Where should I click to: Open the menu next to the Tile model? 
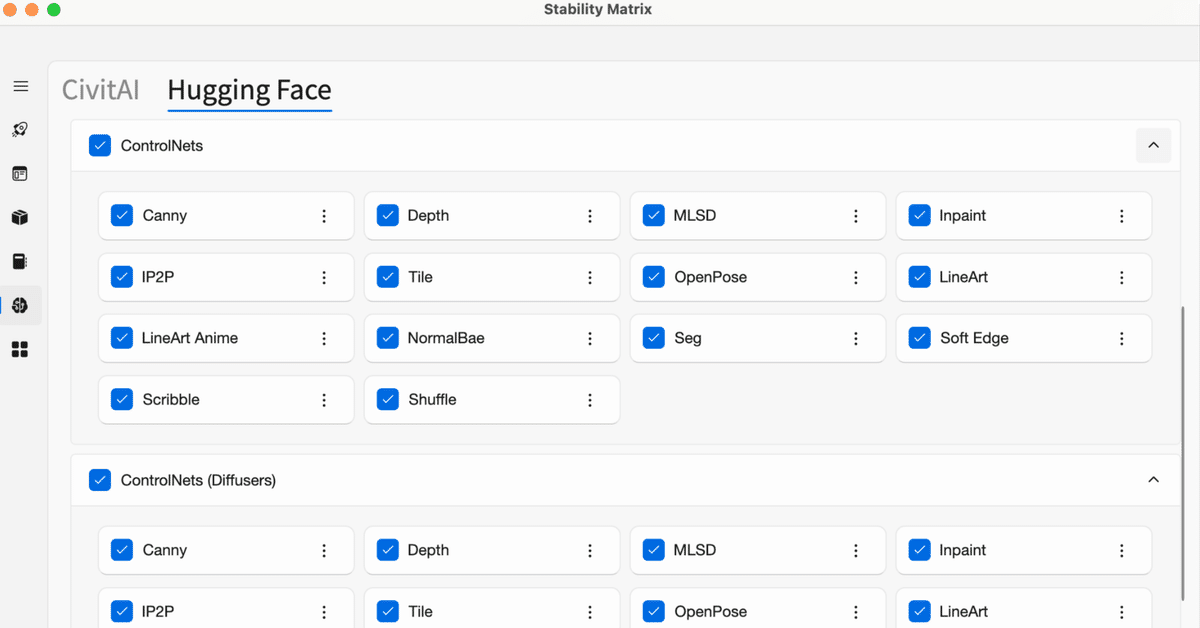(589, 277)
